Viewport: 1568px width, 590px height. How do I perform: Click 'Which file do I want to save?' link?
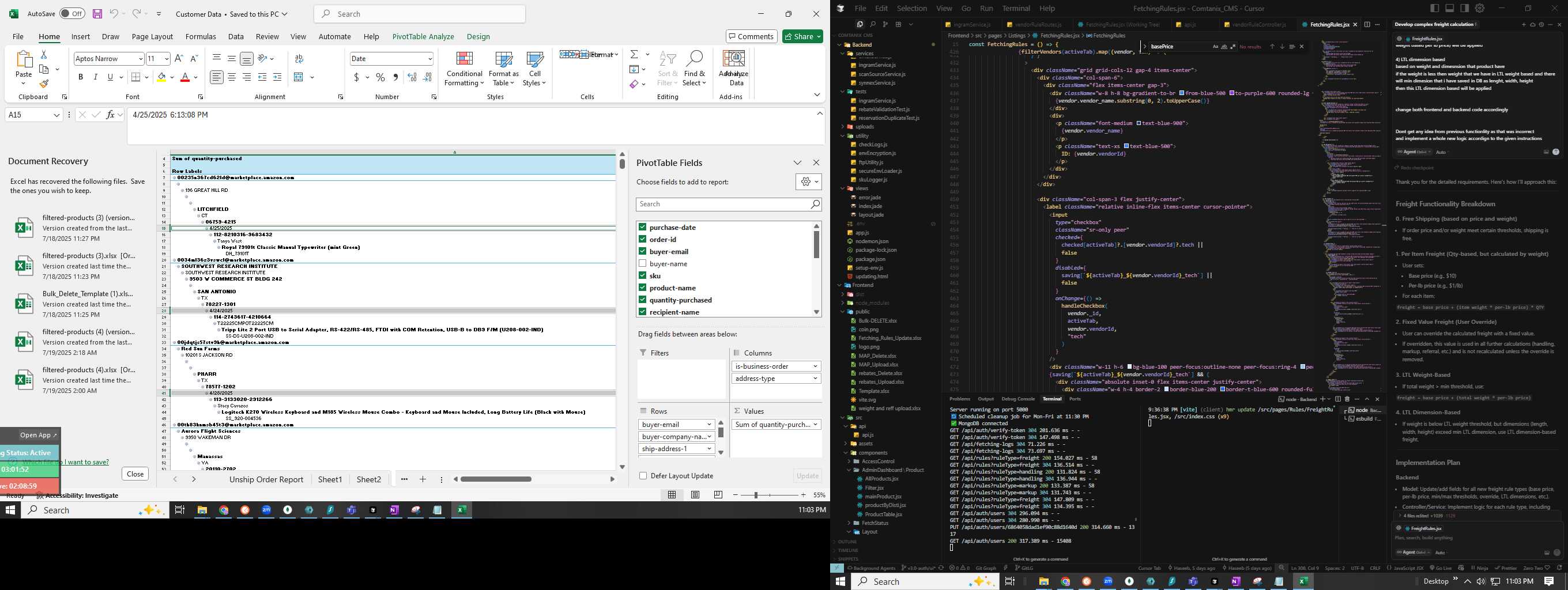point(66,462)
